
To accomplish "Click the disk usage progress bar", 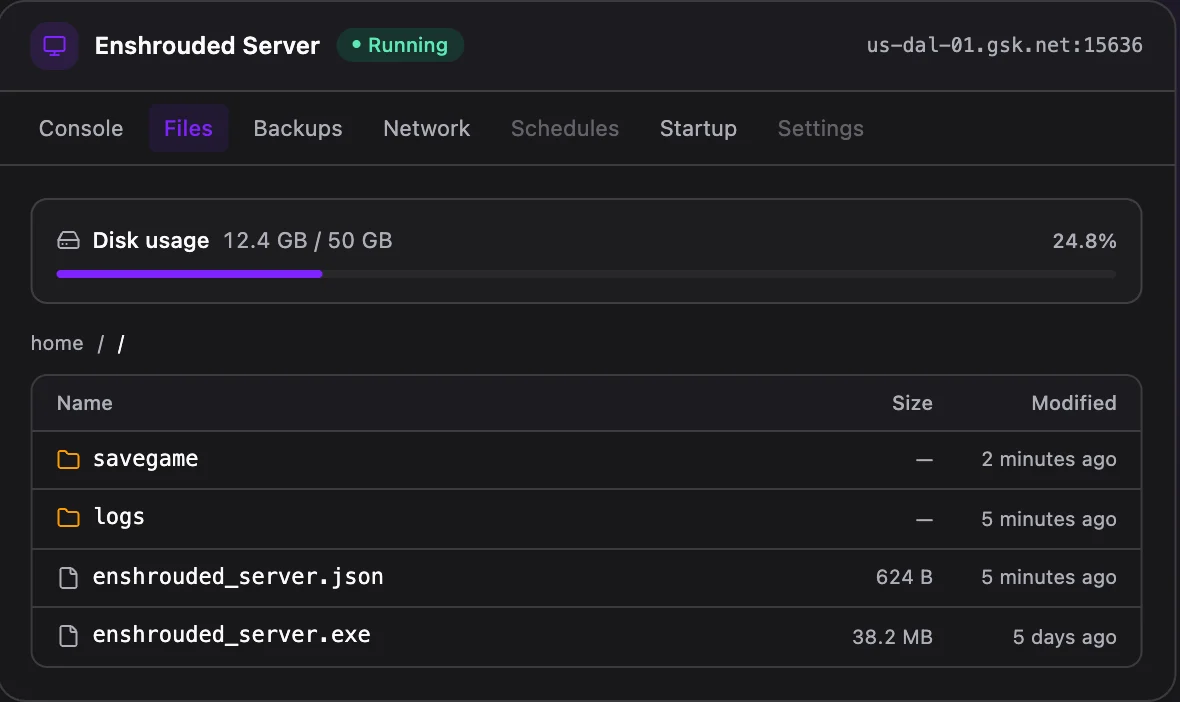I will (586, 274).
